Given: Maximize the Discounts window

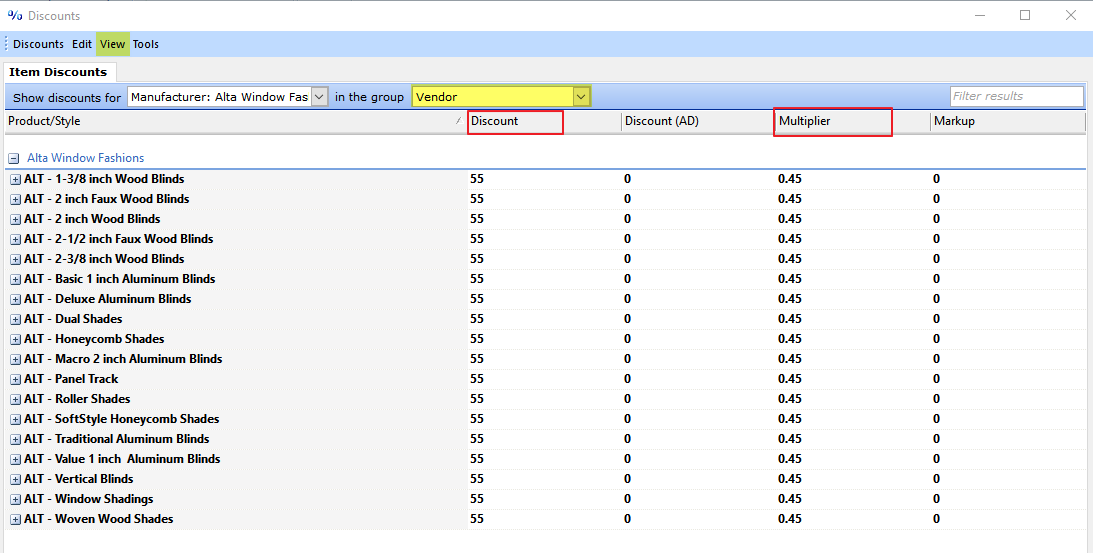Looking at the screenshot, I should click(1025, 15).
